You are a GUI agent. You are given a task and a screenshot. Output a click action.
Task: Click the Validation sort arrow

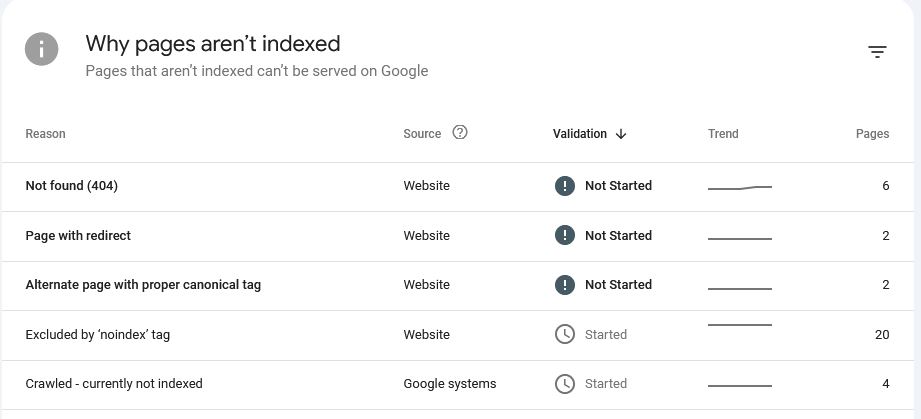[621, 134]
